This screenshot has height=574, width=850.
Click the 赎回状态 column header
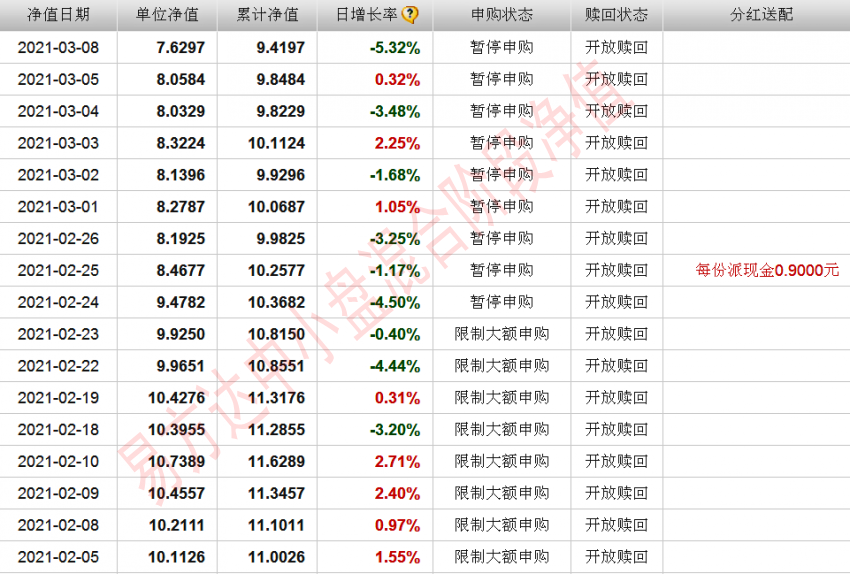point(616,15)
